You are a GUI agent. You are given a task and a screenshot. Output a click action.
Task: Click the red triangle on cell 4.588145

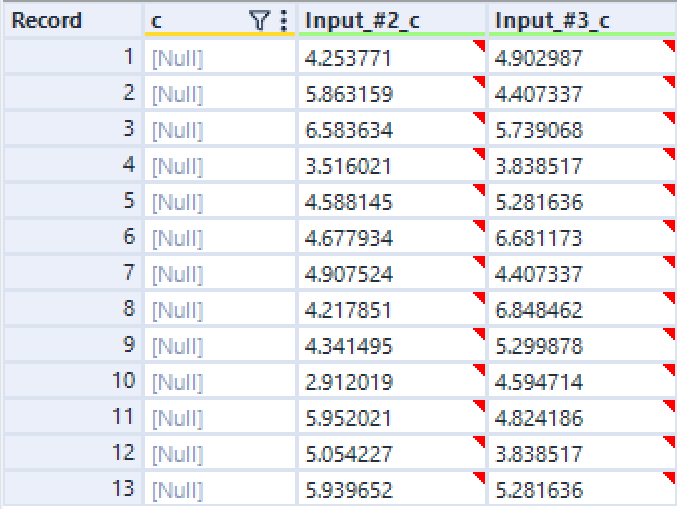(479, 190)
